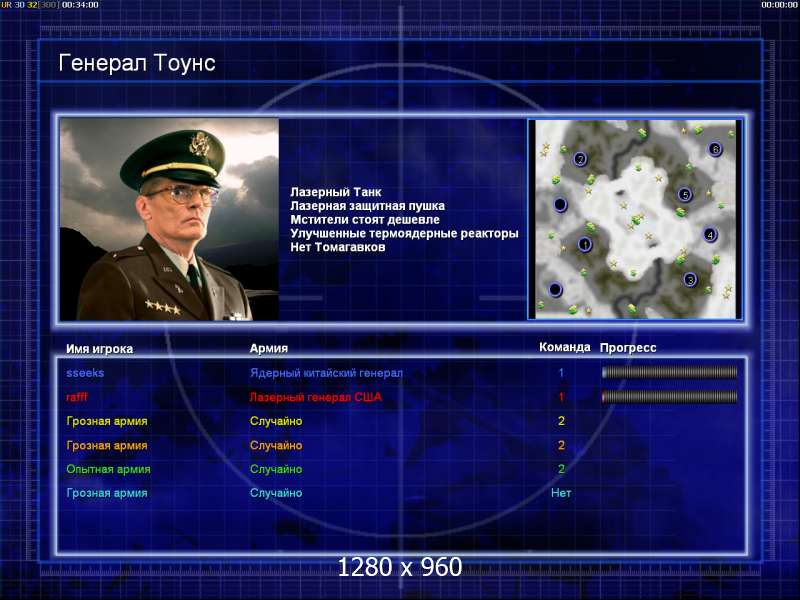This screenshot has height=600, width=800.
Task: Click green 'Случайно' army value
Action: point(276,469)
